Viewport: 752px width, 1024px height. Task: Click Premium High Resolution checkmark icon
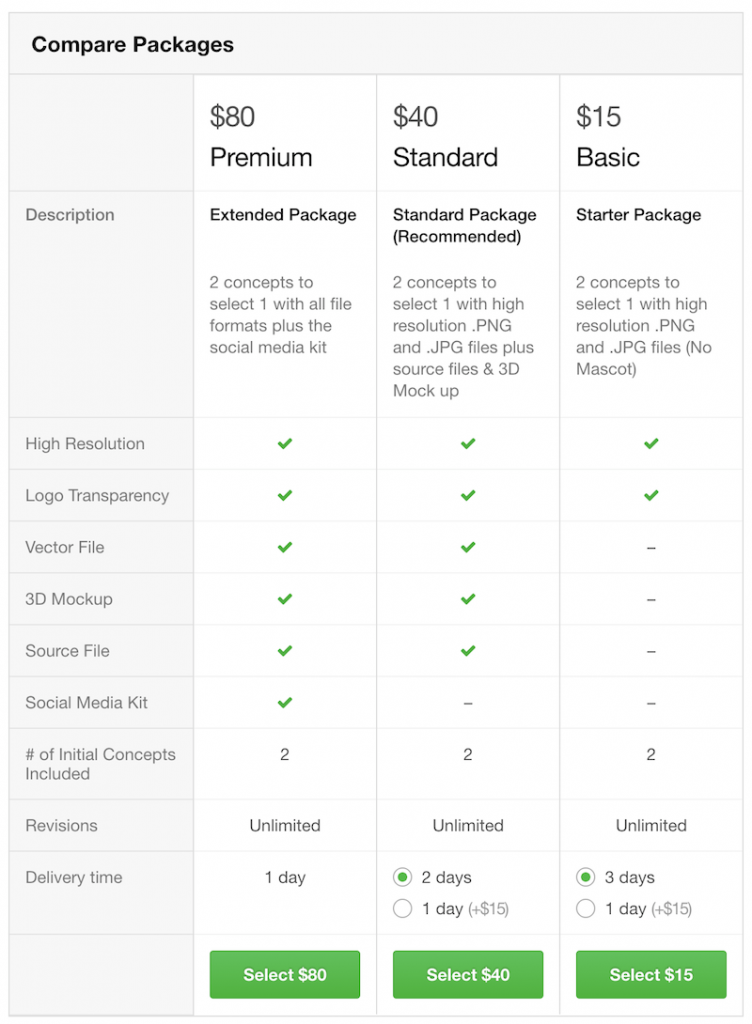coord(285,444)
